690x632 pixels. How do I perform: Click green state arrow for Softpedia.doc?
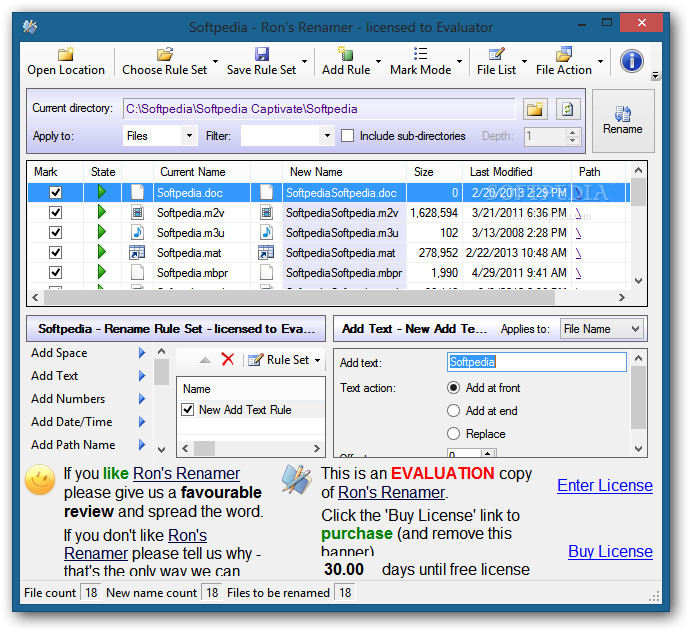click(102, 192)
